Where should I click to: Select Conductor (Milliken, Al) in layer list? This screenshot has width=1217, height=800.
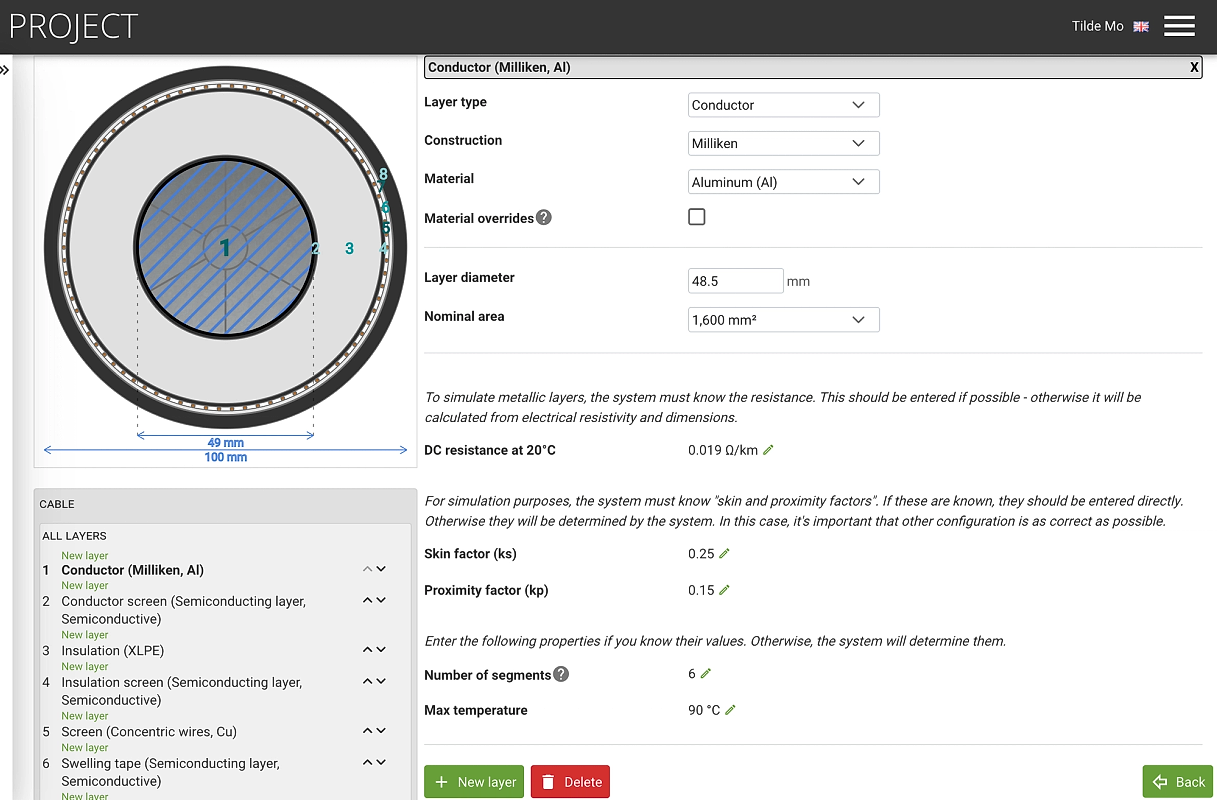click(132, 570)
